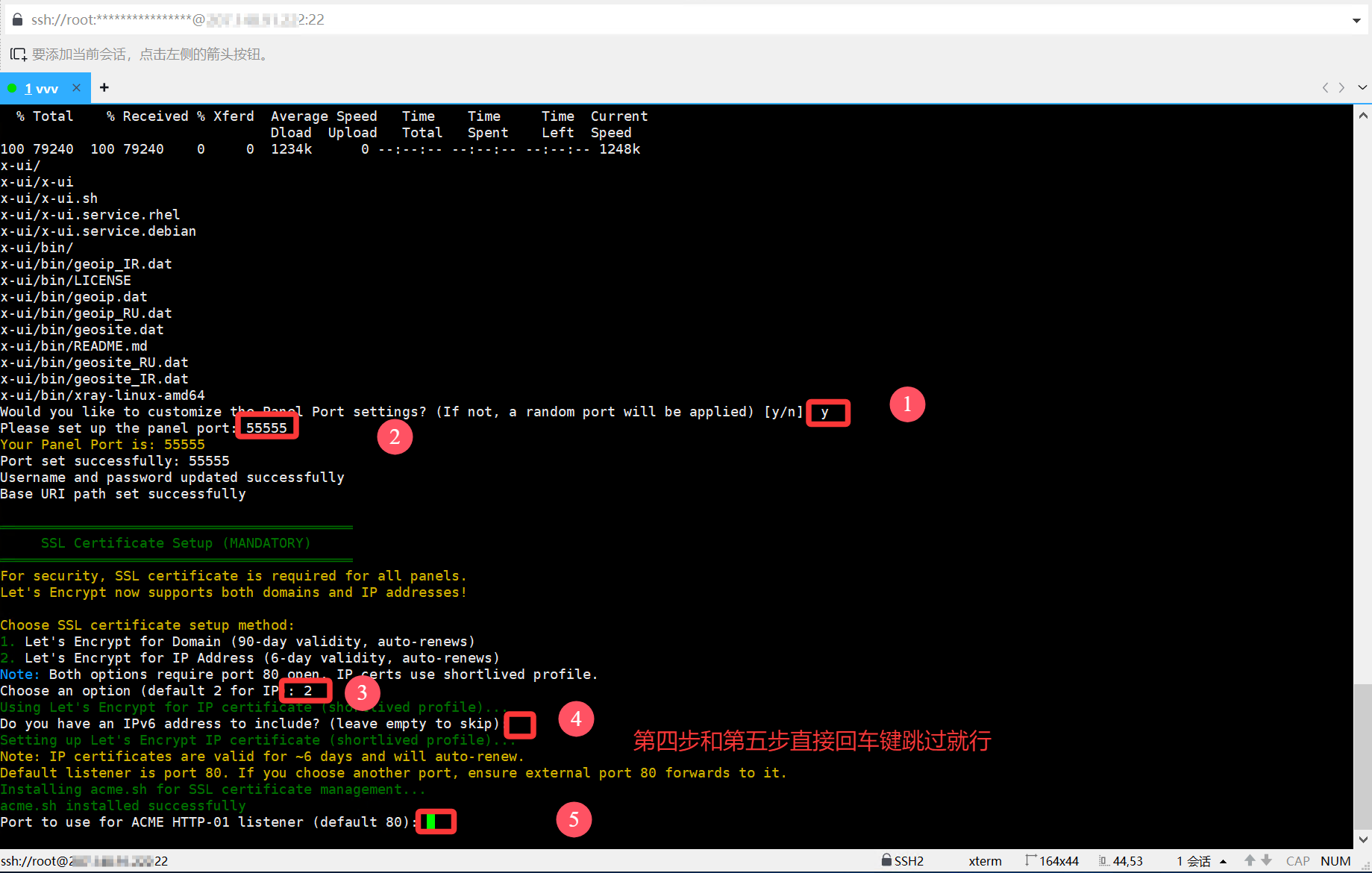Click the terminal scrollbar down arrow
The width and height of the screenshot is (1372, 873).
pos(1363,839)
